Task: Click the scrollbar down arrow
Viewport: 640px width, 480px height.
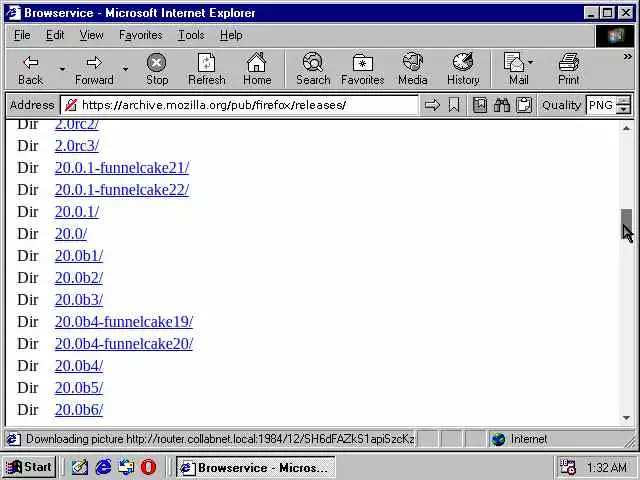Action: click(626, 418)
